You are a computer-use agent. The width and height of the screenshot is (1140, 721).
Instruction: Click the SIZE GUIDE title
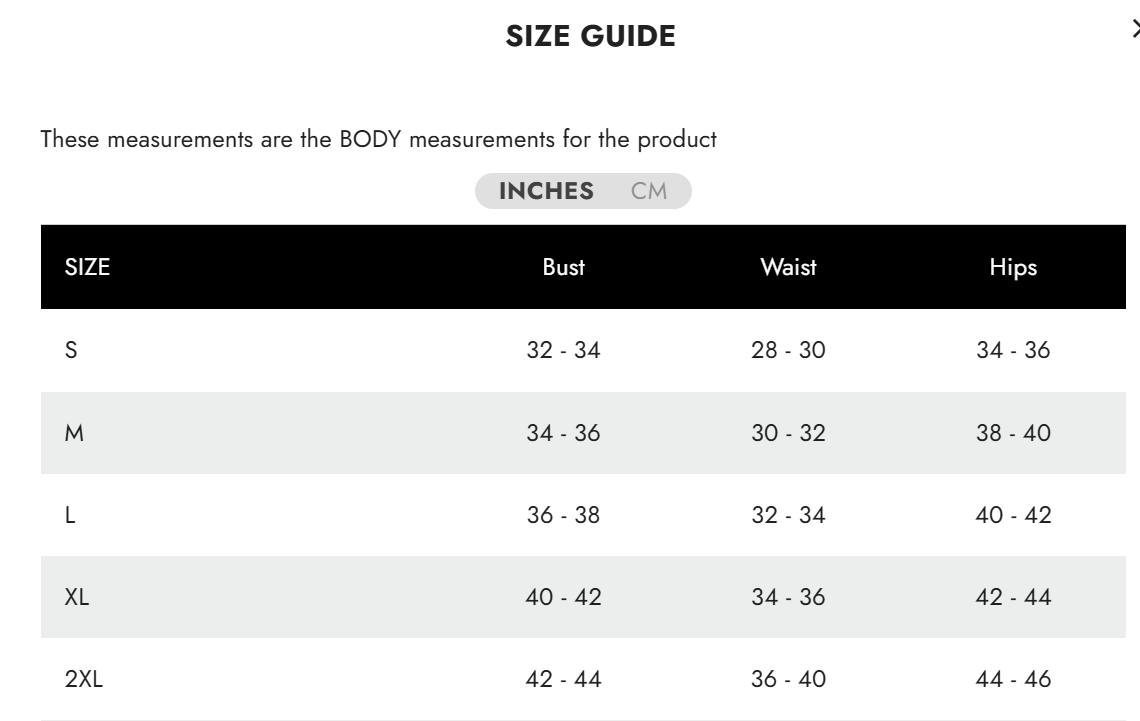(592, 36)
